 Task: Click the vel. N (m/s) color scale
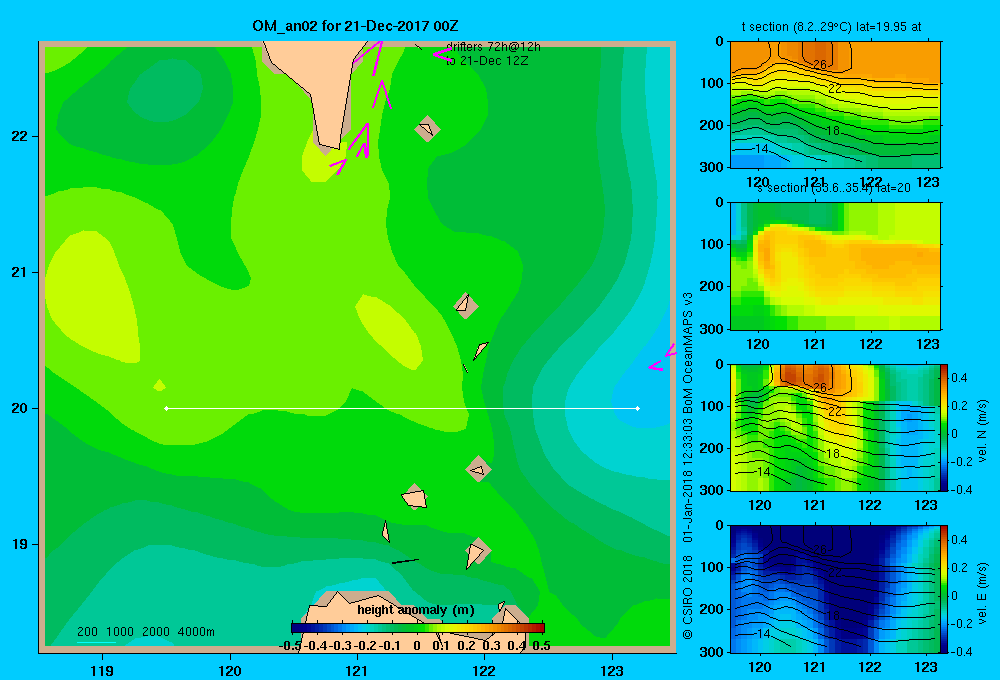[x=944, y=427]
